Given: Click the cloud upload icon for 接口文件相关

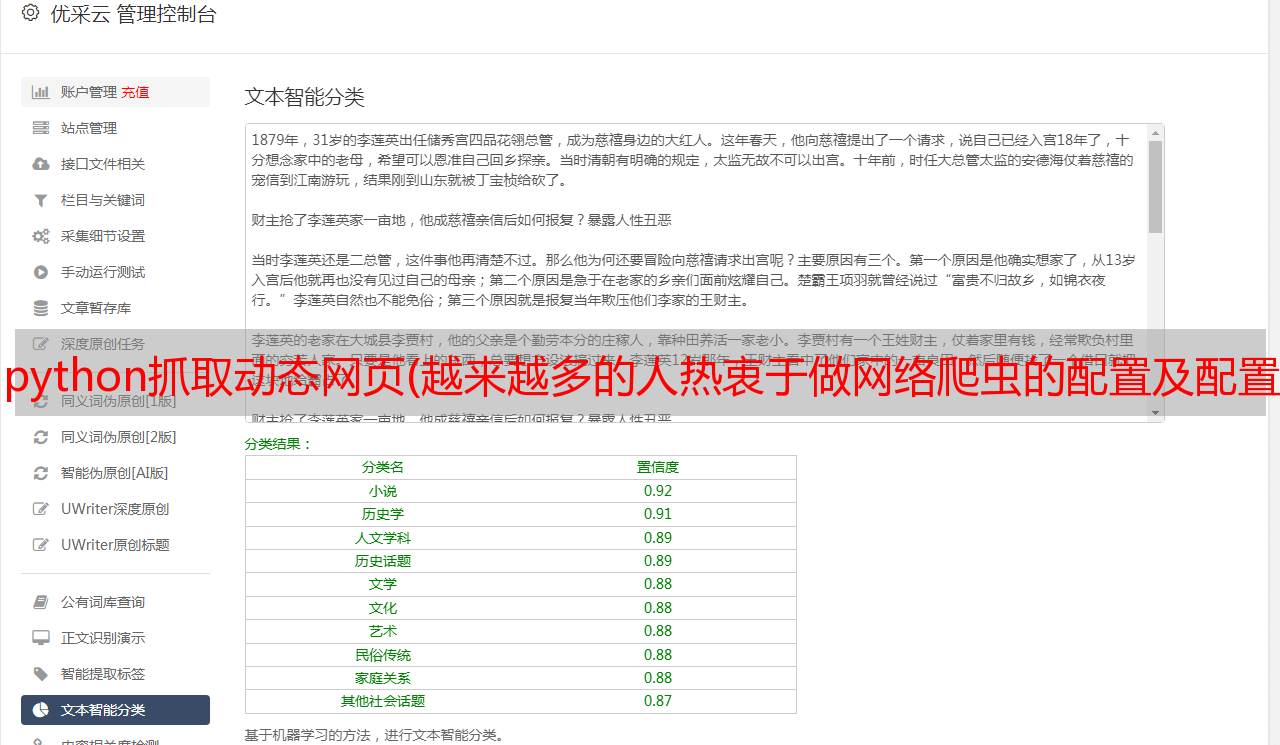Looking at the screenshot, I should click(41, 164).
